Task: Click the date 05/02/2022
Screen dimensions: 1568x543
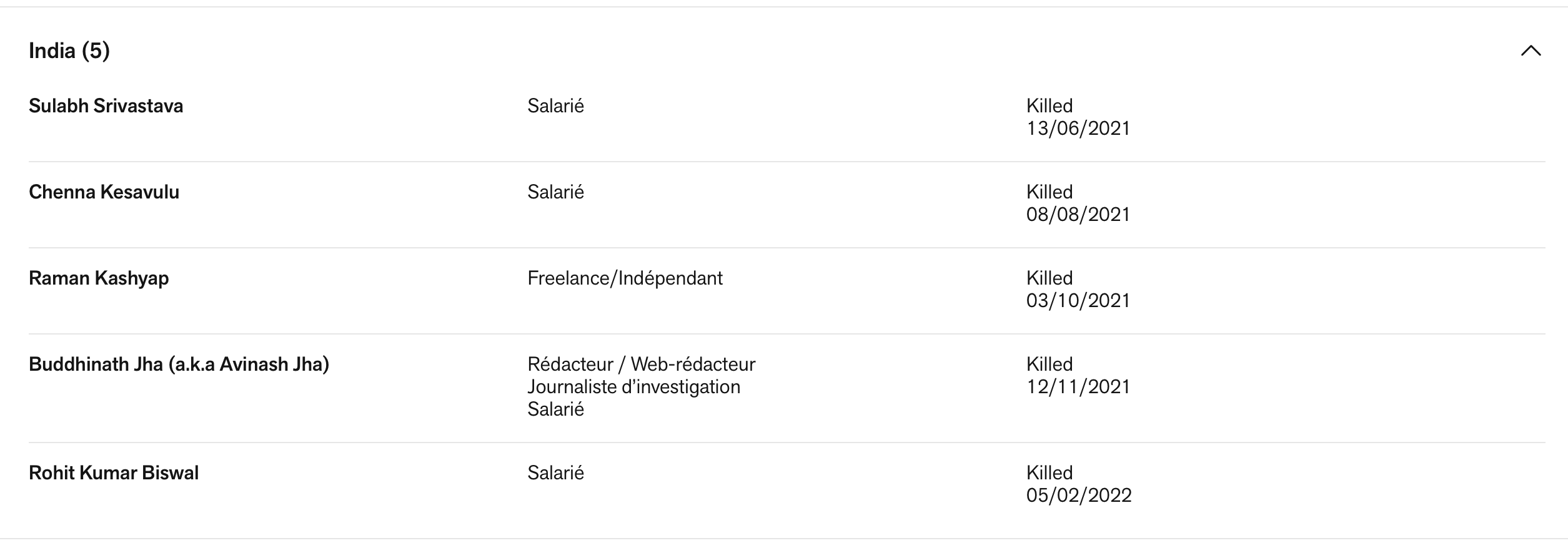Action: 1079,496
